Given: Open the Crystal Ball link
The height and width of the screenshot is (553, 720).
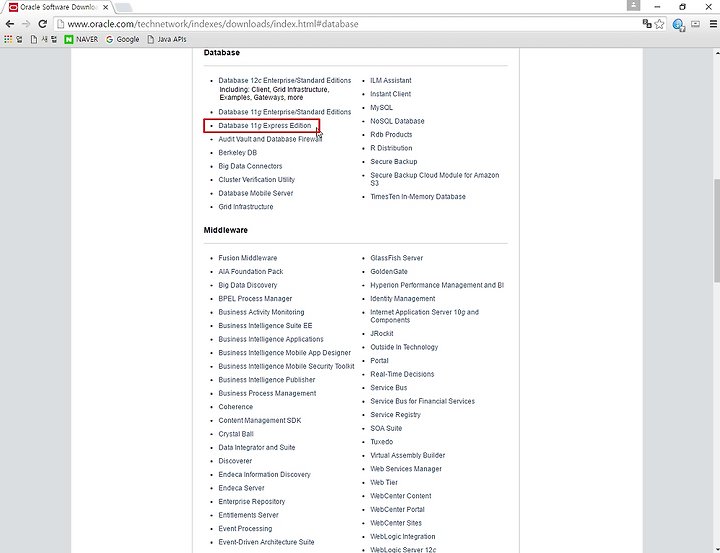Looking at the screenshot, I should point(236,434).
